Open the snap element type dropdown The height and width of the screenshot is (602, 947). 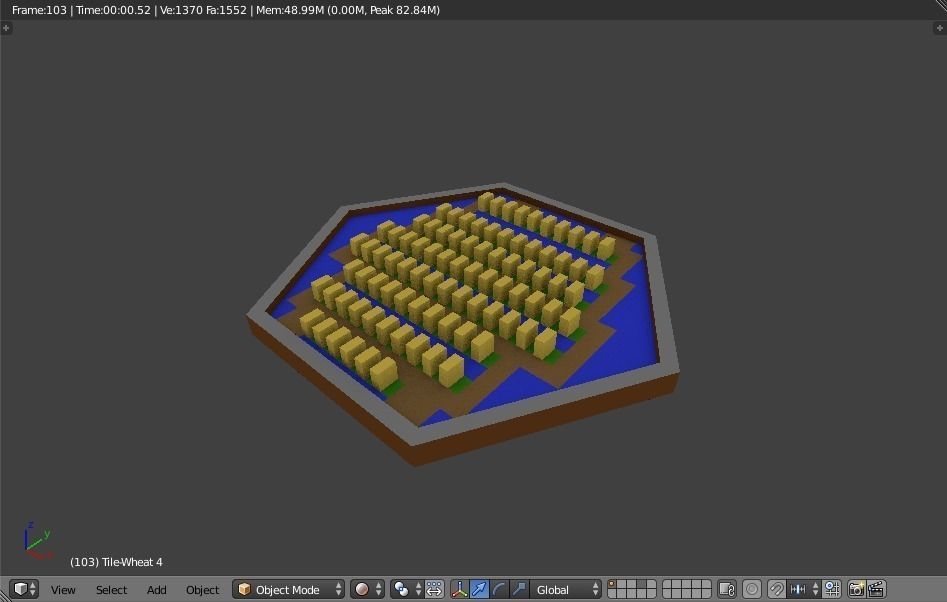[x=804, y=589]
